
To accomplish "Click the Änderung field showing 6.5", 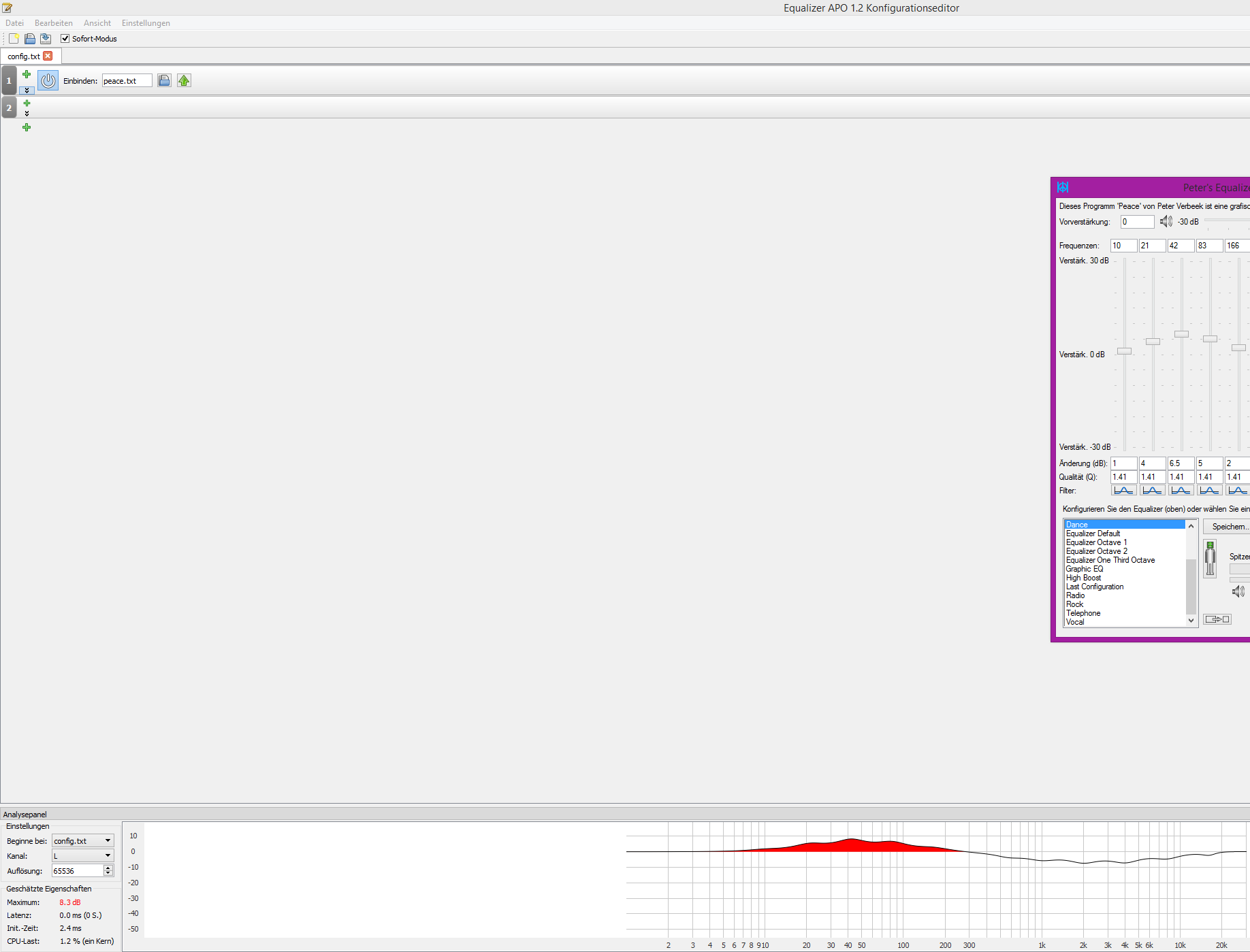I will 1181,463.
